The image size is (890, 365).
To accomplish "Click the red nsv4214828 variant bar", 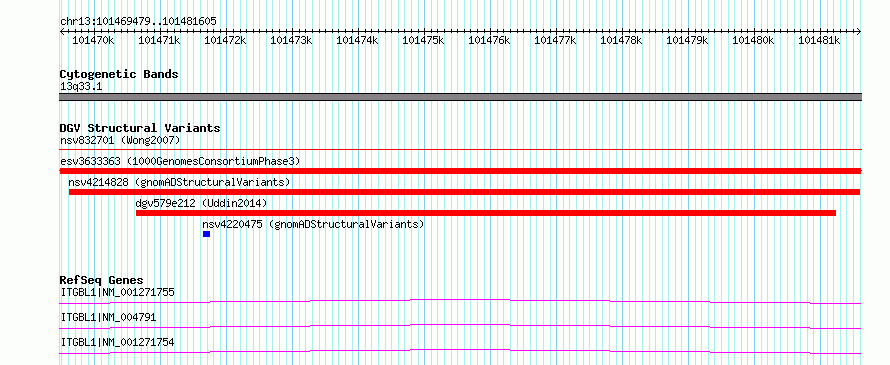I will [464, 192].
